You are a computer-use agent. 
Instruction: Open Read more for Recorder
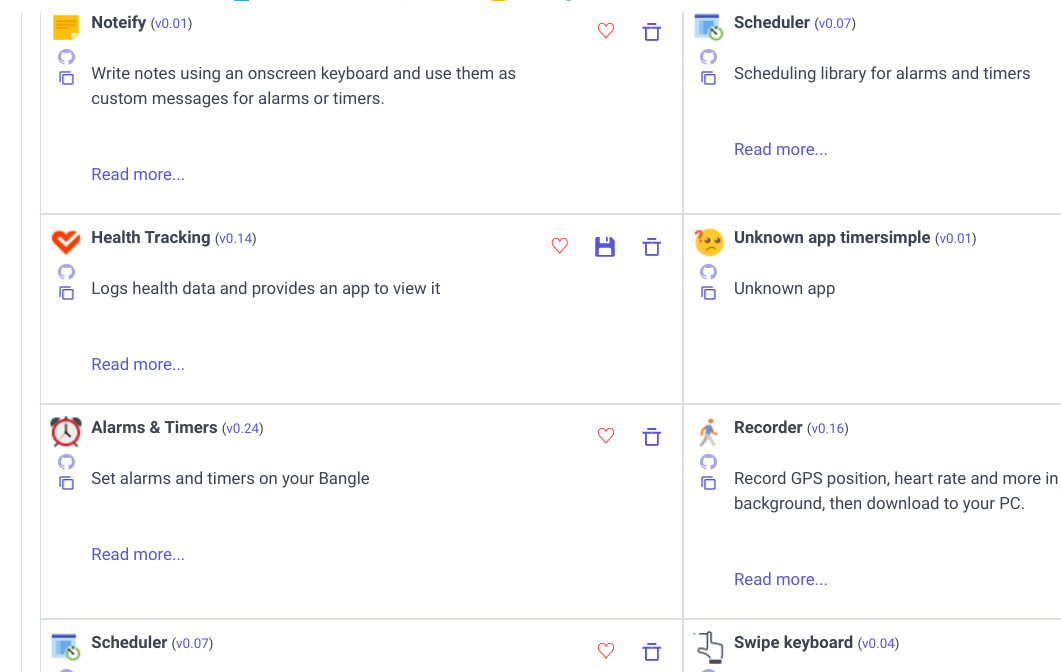point(780,580)
